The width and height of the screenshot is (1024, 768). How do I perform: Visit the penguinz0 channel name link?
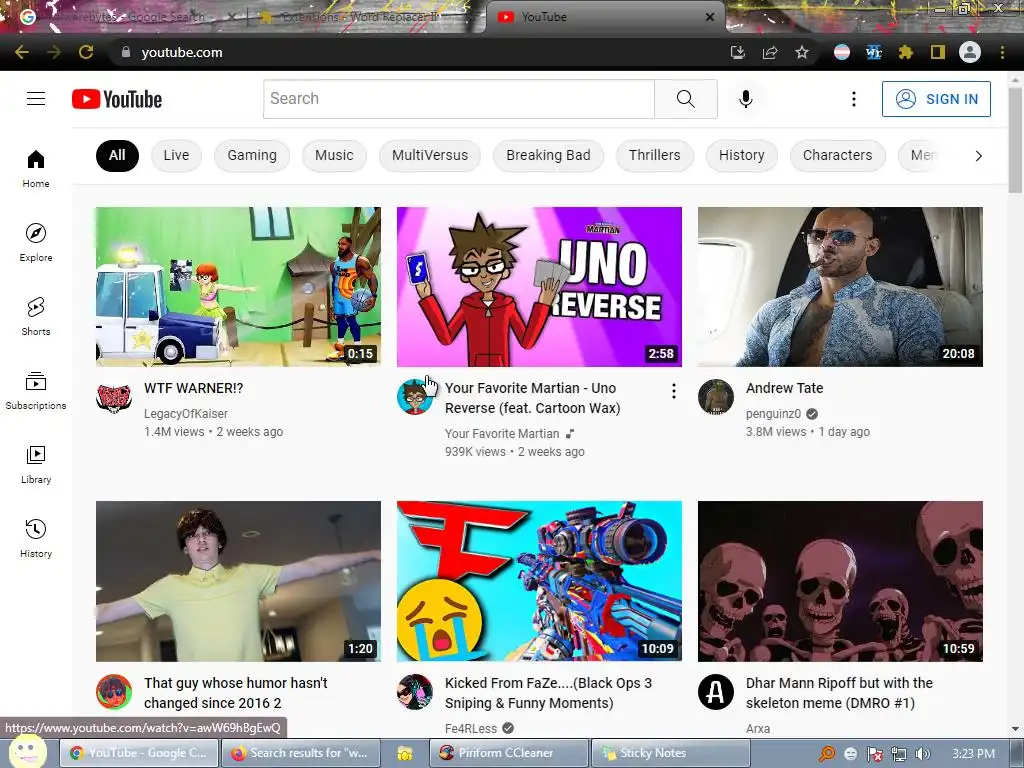coord(773,413)
